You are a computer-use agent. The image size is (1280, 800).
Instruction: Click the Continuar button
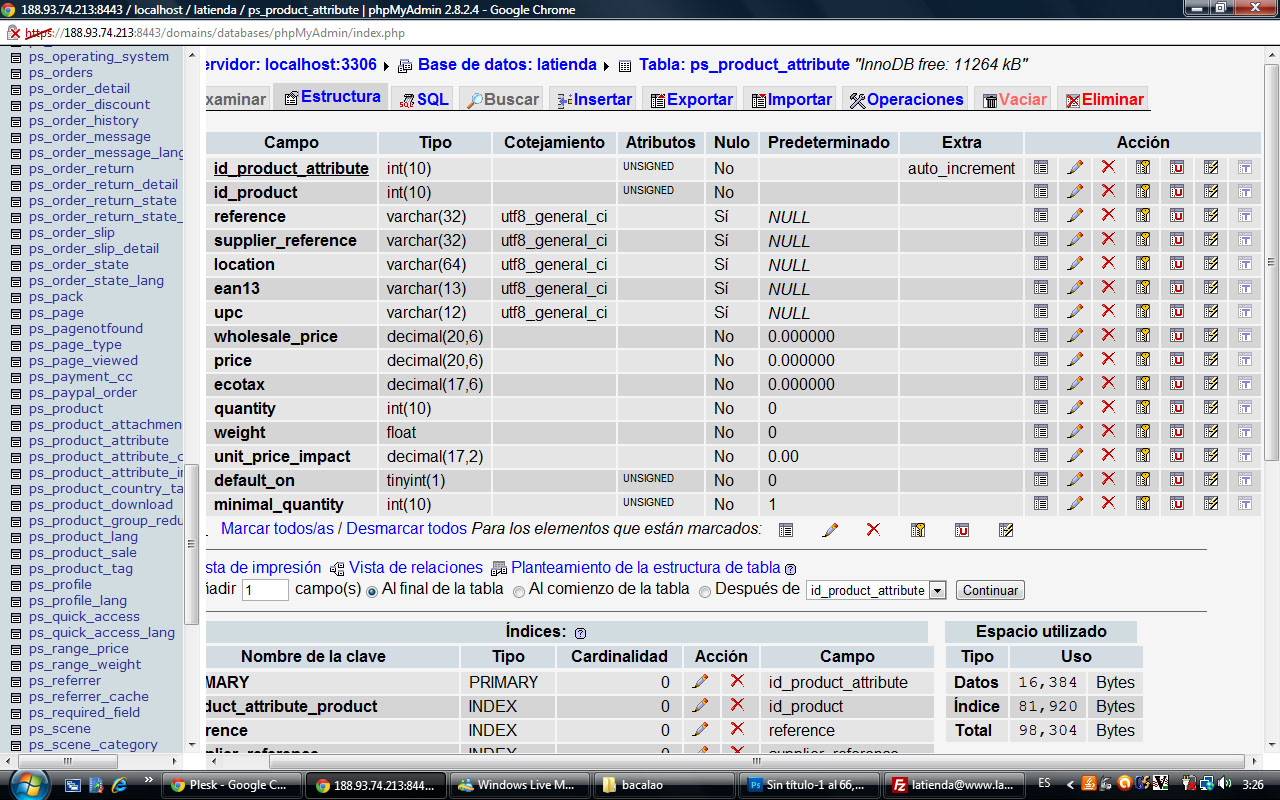point(990,590)
